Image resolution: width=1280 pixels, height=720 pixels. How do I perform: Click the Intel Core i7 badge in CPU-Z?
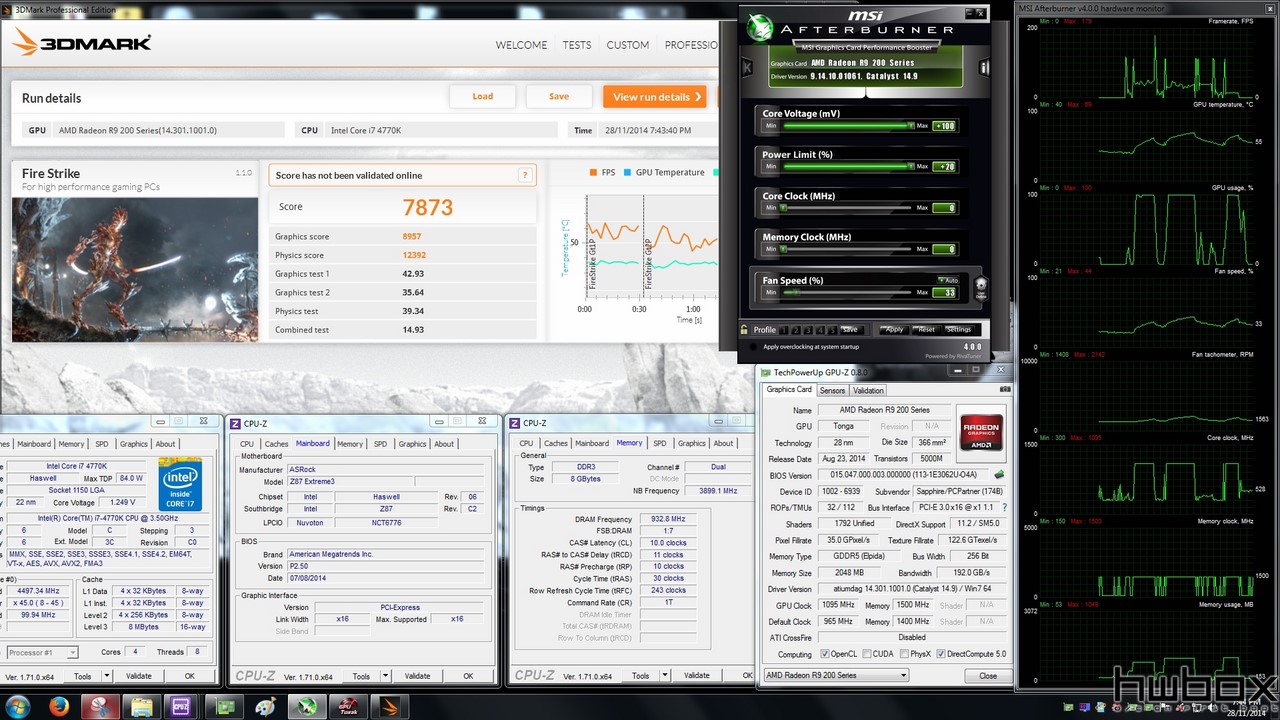180,484
